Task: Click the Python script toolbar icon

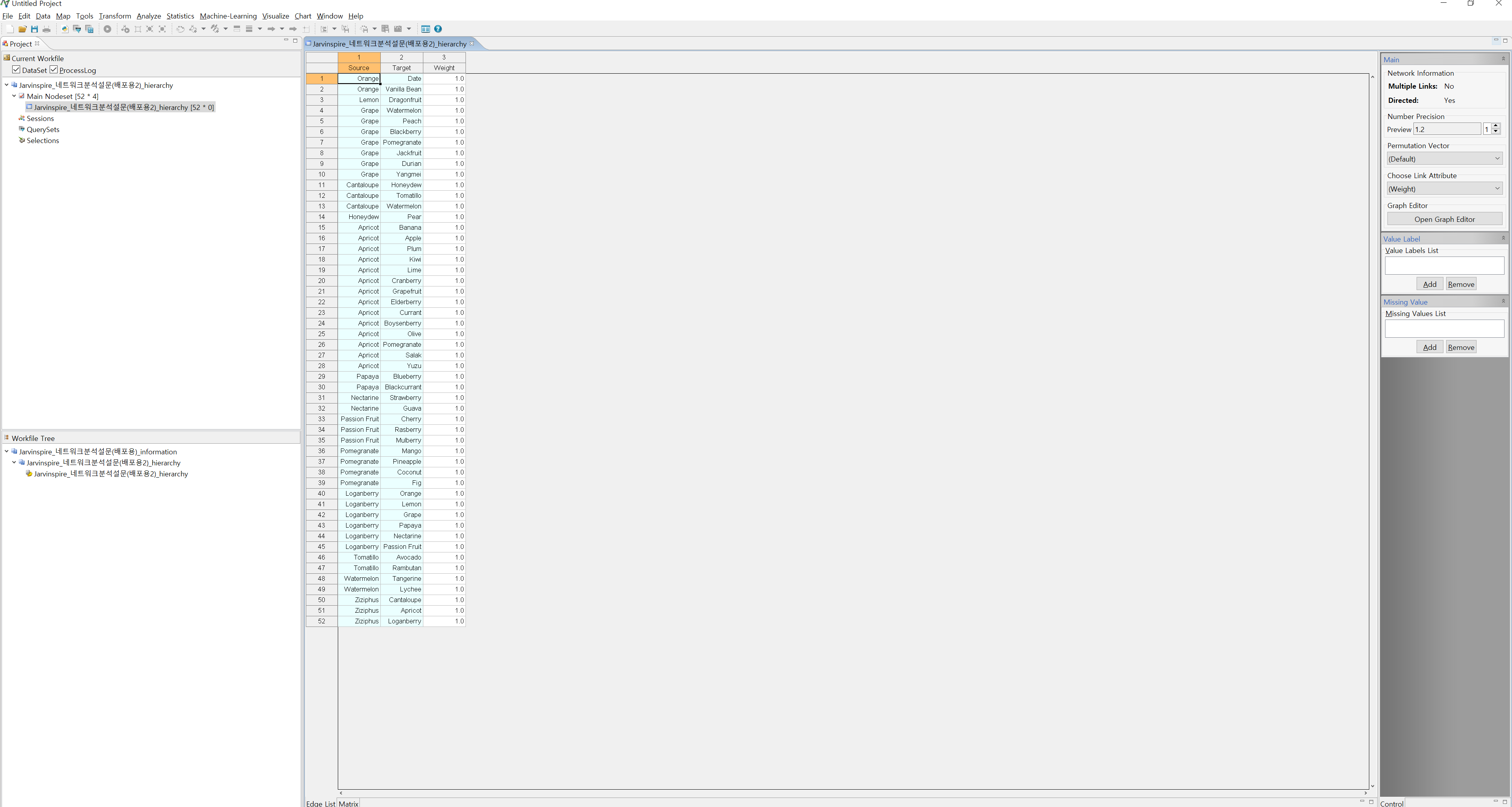Action: pos(65,29)
